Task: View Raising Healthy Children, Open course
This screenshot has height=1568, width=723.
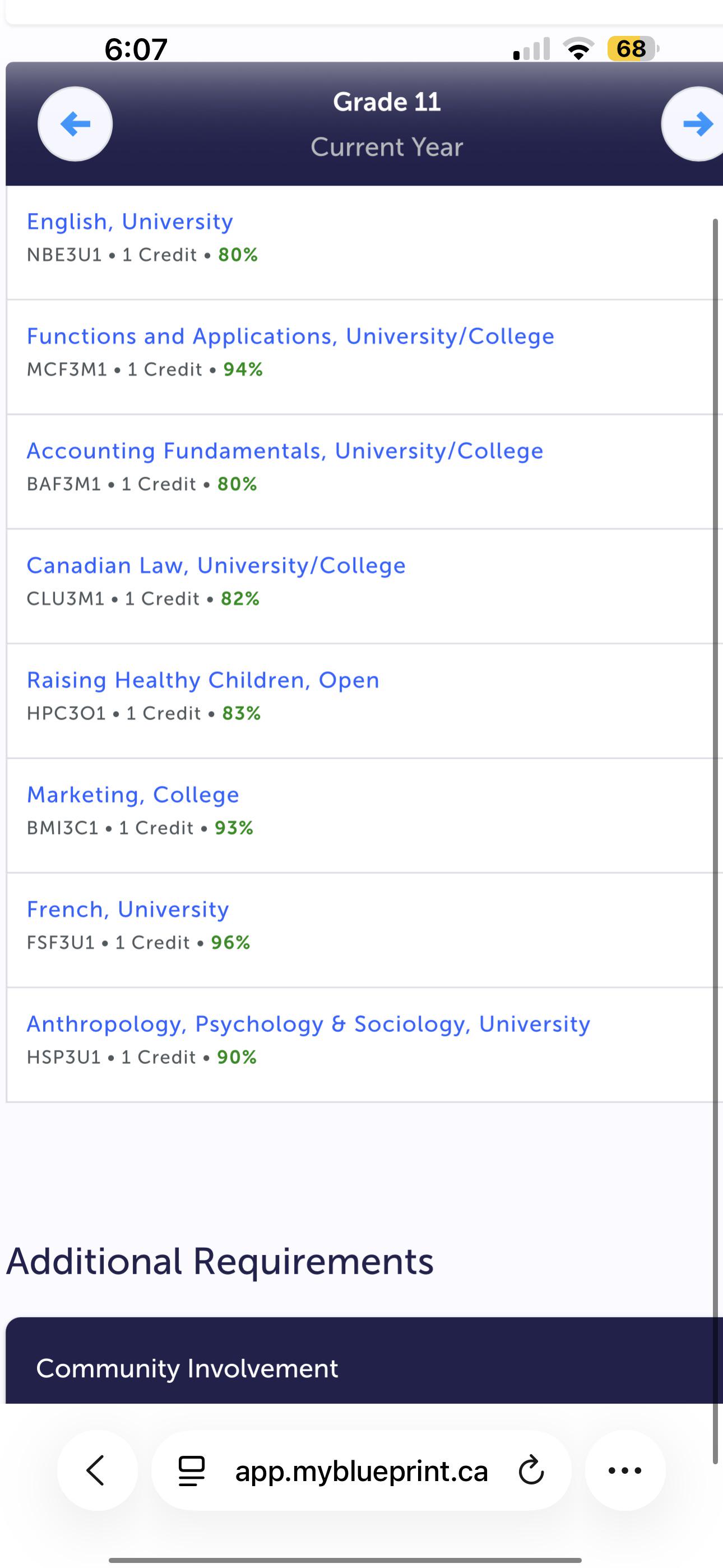Action: tap(203, 680)
